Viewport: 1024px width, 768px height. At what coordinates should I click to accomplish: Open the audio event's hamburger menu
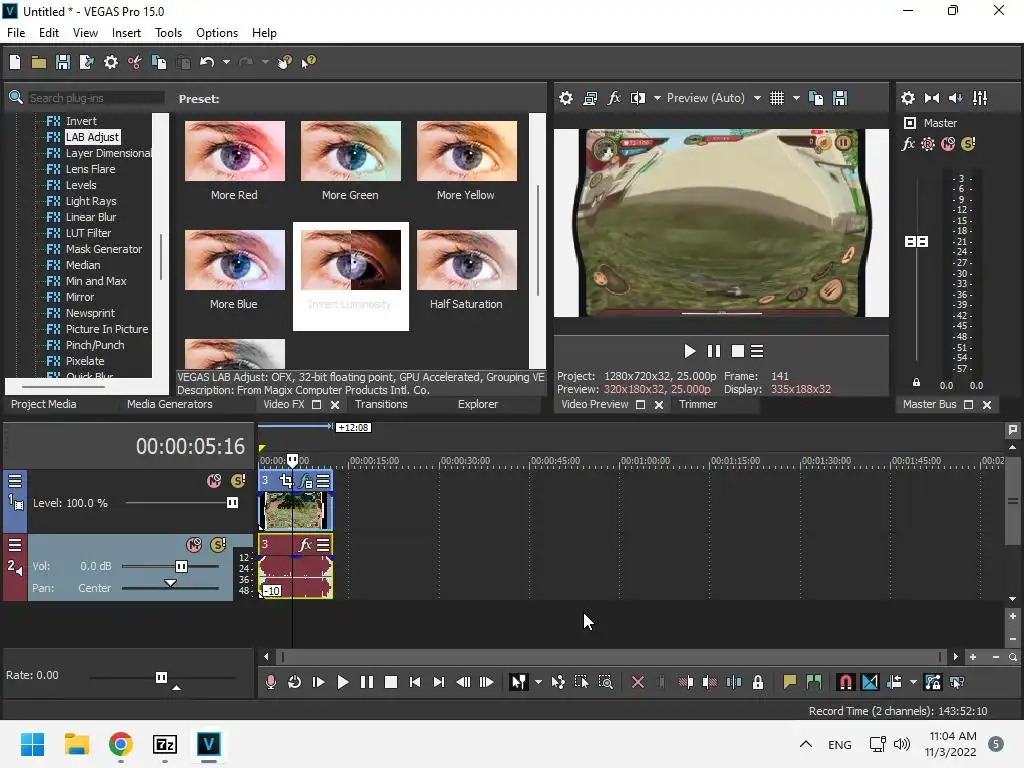pos(323,545)
